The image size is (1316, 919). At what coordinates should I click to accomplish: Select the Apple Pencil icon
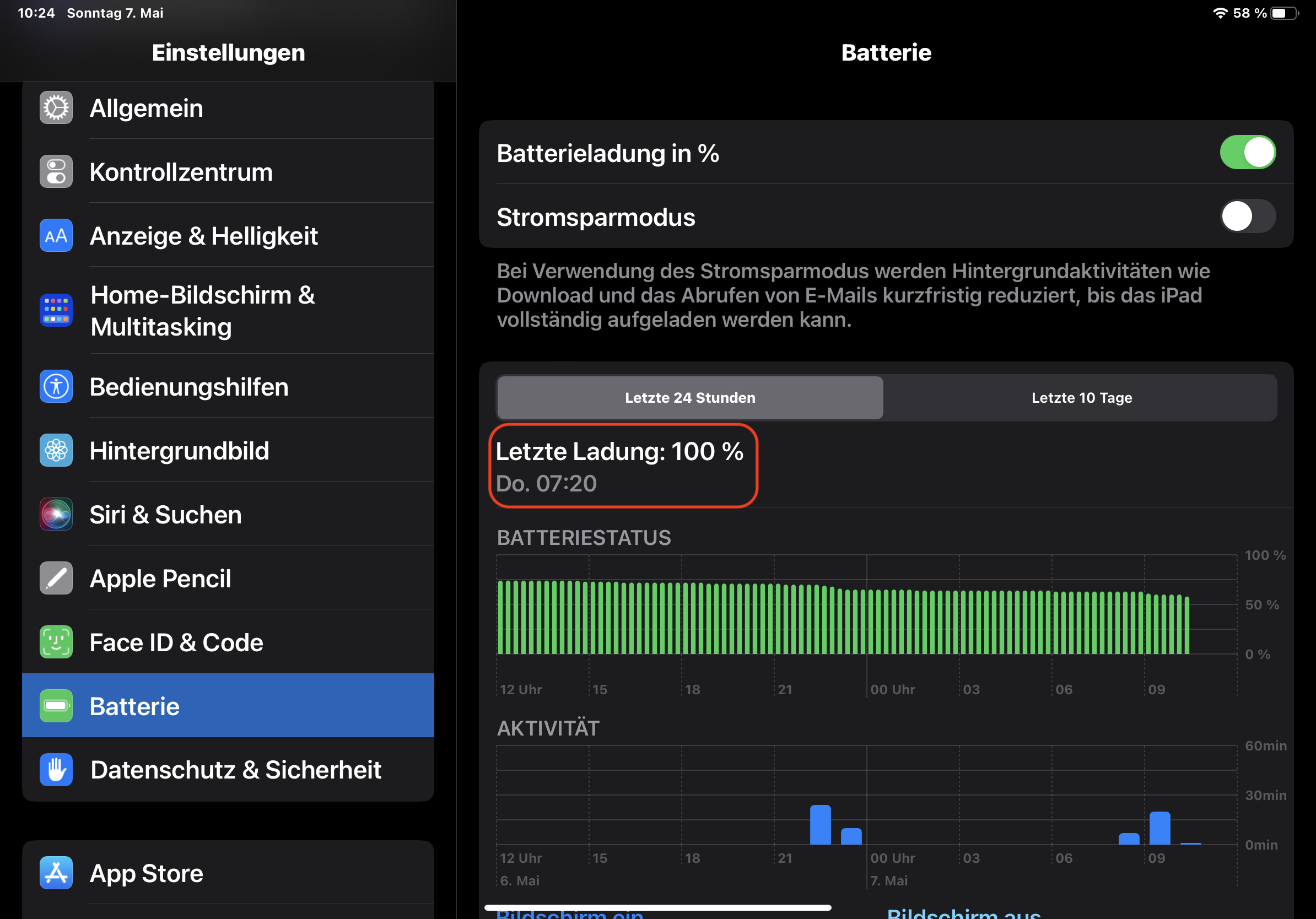56,578
